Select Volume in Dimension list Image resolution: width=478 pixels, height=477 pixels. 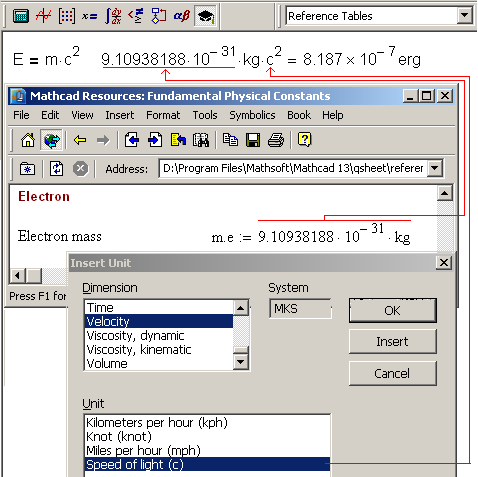159,363
